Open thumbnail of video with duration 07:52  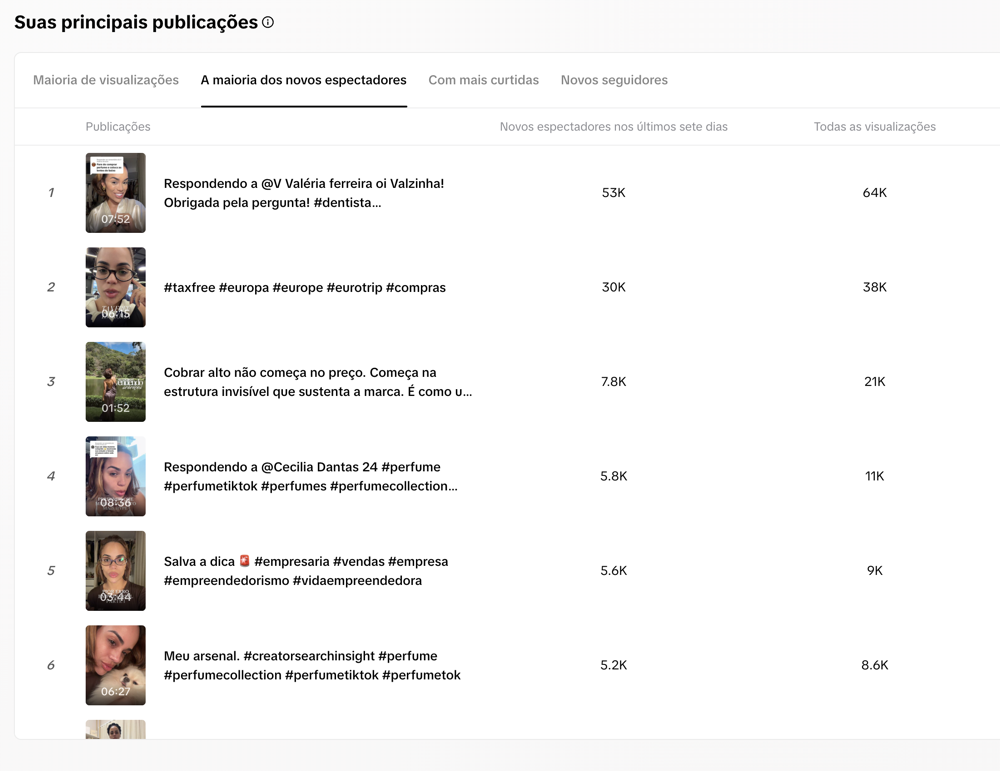[115, 193]
